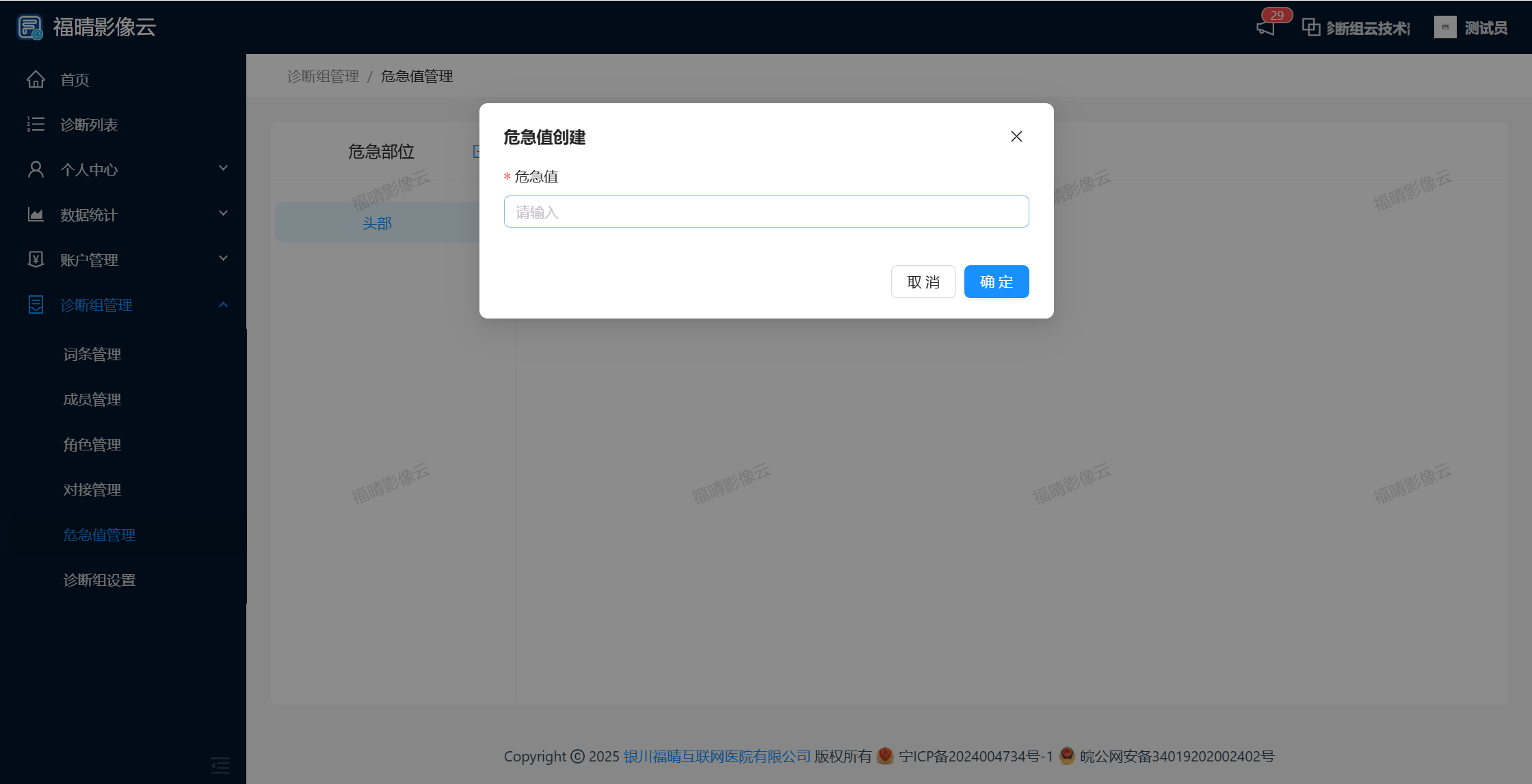This screenshot has height=784, width=1532.
Task: Expand the 个人中心 submenu chevron
Action: pyautogui.click(x=223, y=168)
